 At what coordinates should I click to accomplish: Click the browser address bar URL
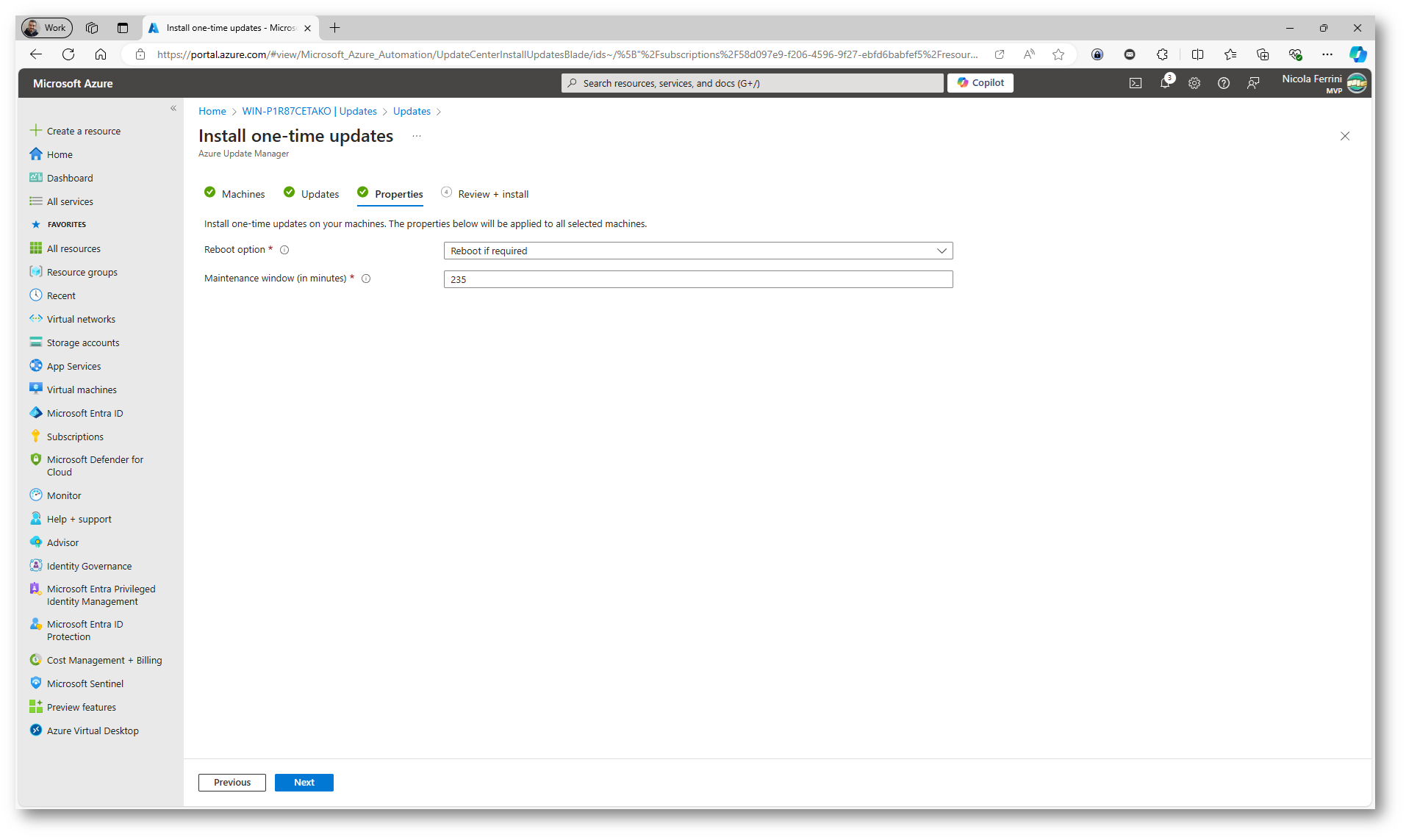coord(567,54)
